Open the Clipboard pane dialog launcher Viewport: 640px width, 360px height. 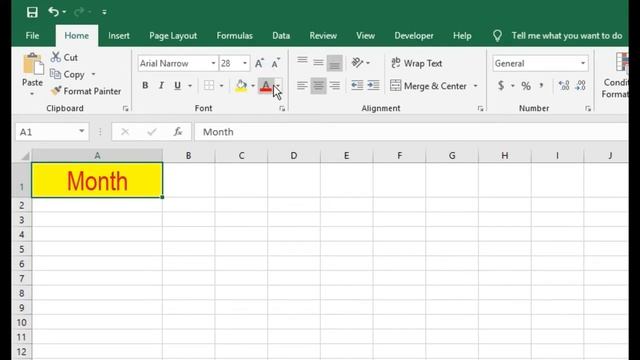point(126,109)
